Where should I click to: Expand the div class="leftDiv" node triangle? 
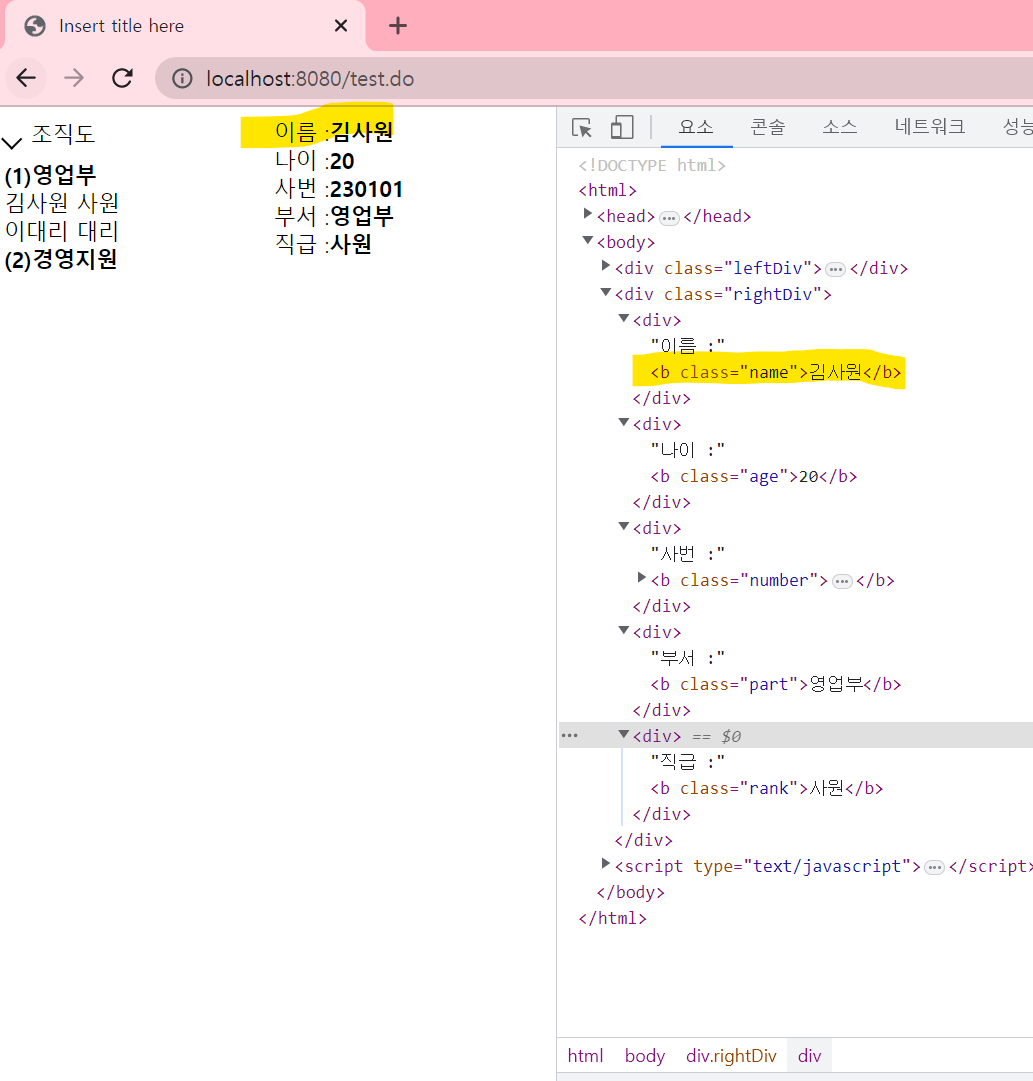click(605, 266)
